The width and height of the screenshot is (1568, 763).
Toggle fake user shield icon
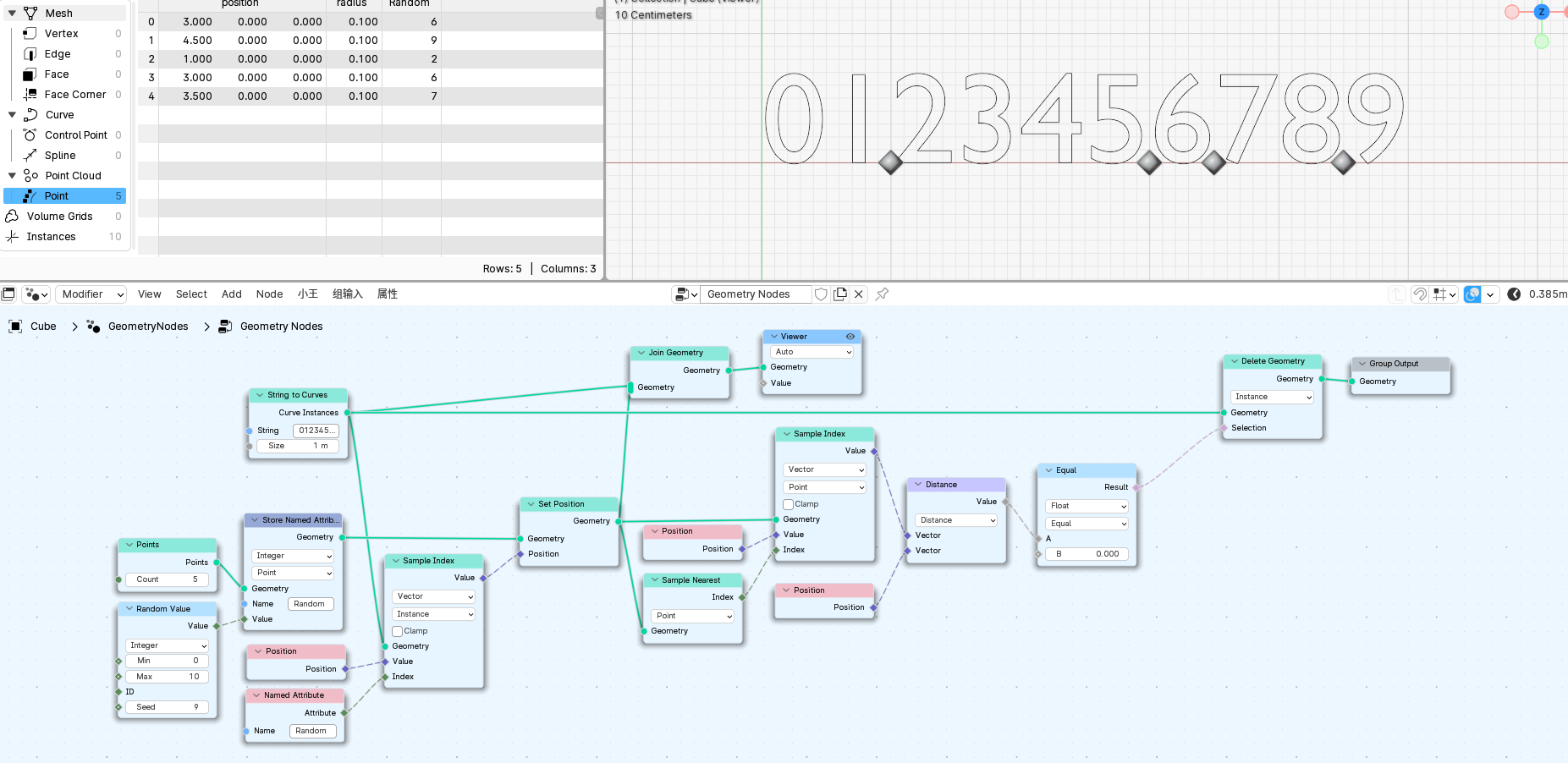click(x=821, y=294)
